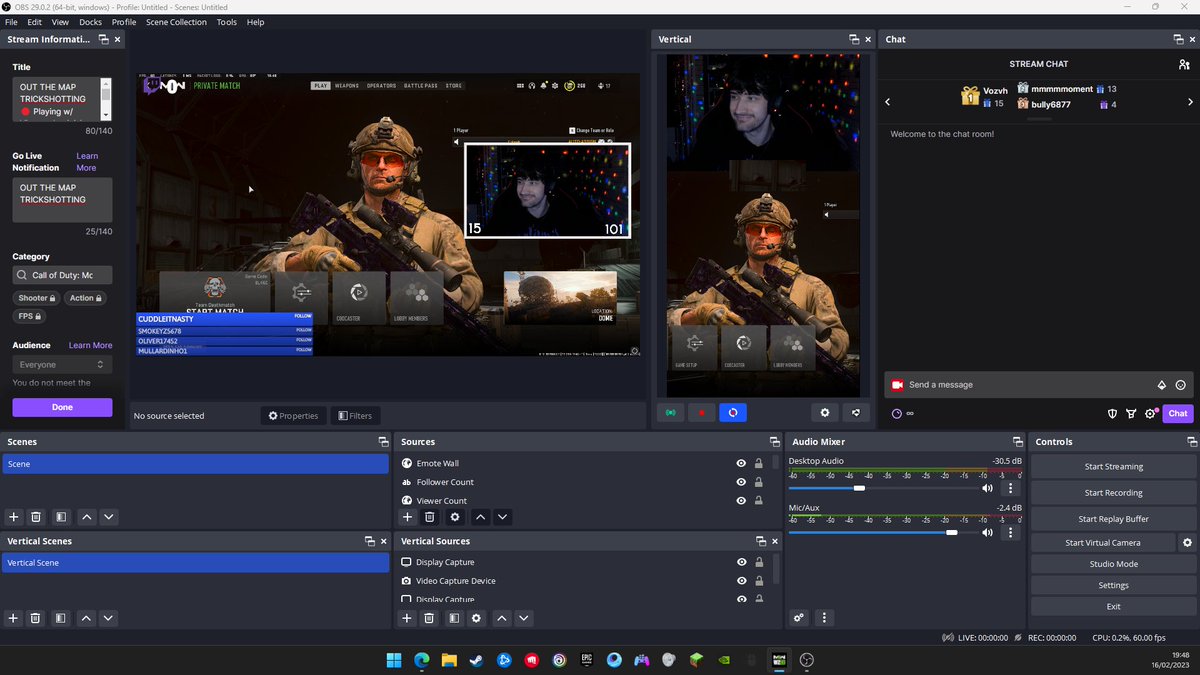Open the Docks menu
The height and width of the screenshot is (675, 1200).
pyautogui.click(x=90, y=22)
